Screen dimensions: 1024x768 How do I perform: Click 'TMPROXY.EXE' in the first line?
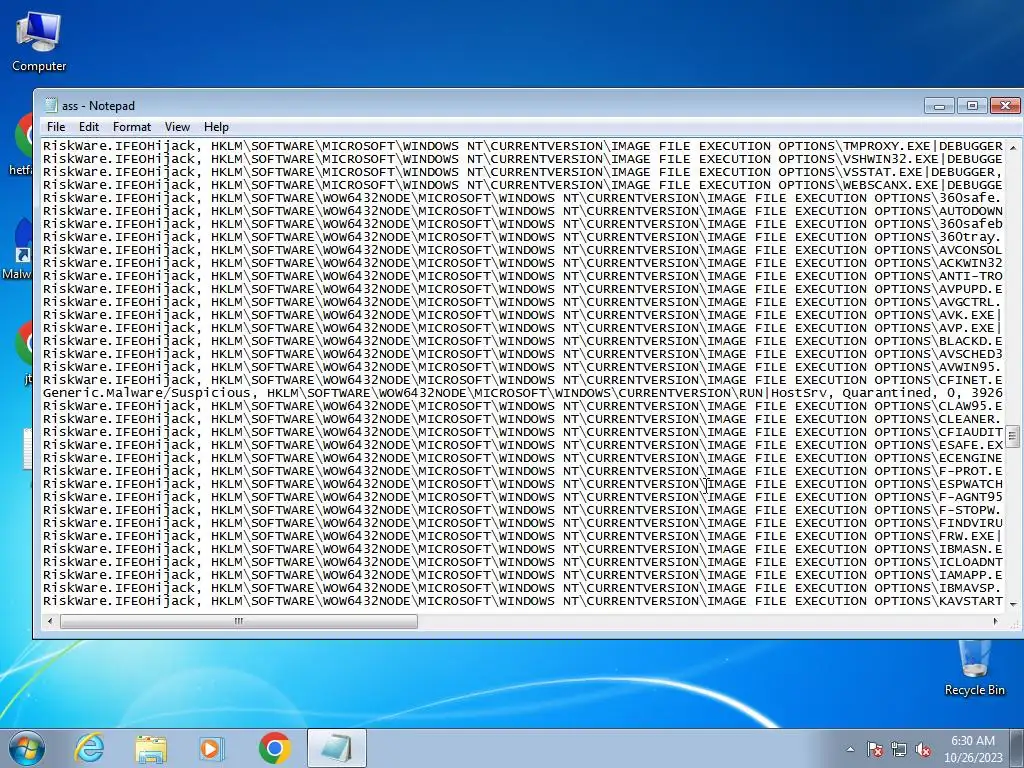pos(888,146)
